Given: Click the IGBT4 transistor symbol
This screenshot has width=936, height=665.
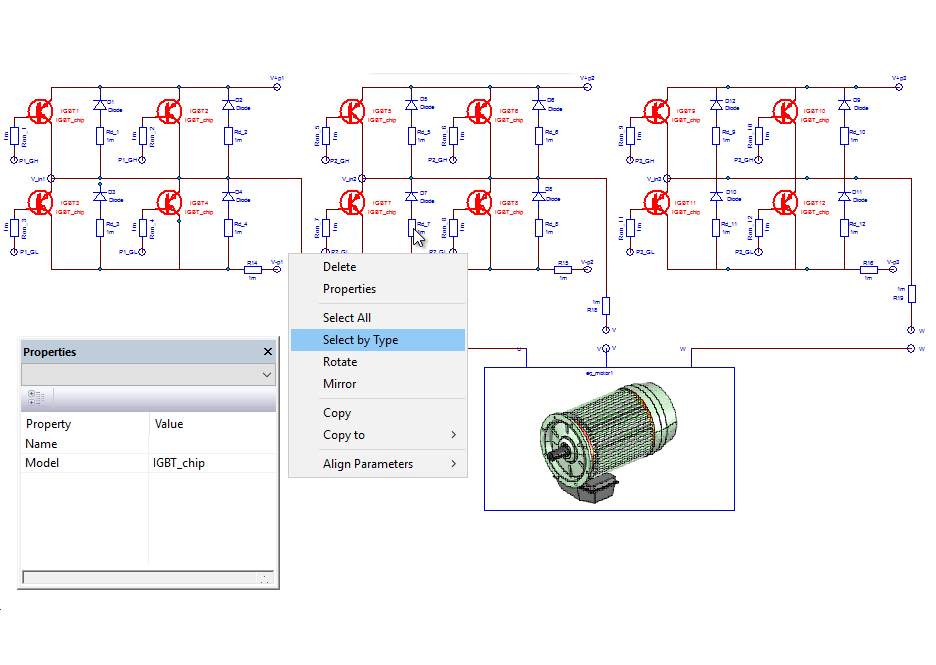Looking at the screenshot, I should (168, 203).
